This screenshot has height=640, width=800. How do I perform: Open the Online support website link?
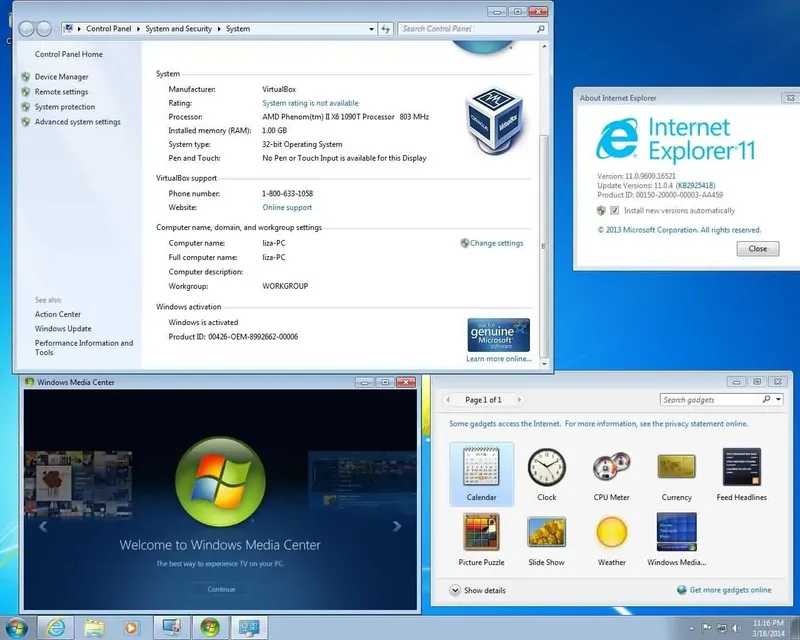click(287, 207)
